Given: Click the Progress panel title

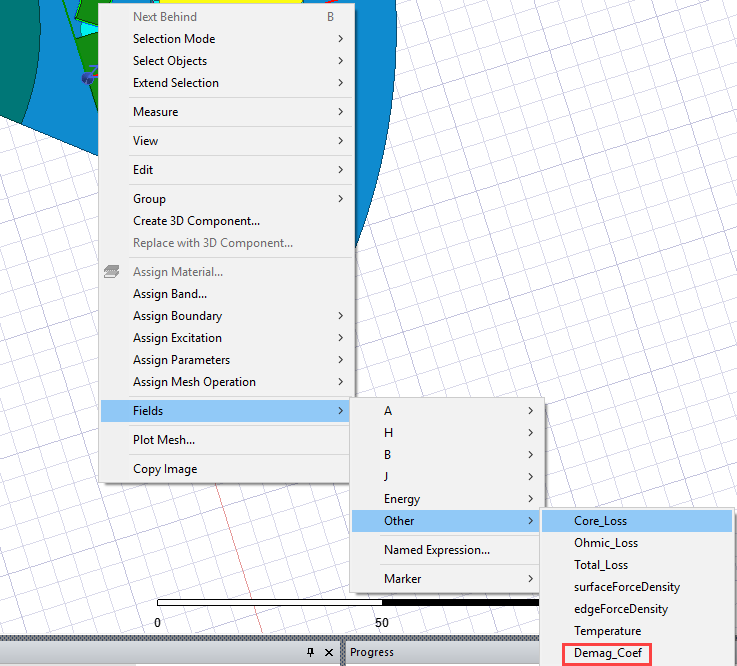Looking at the screenshot, I should [372, 652].
